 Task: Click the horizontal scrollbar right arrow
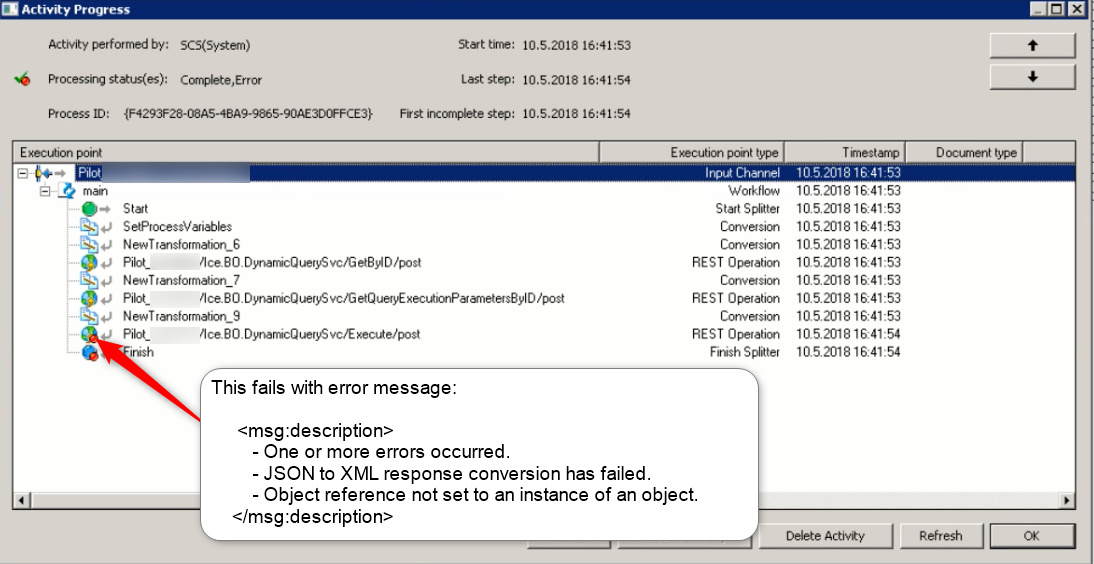1067,500
